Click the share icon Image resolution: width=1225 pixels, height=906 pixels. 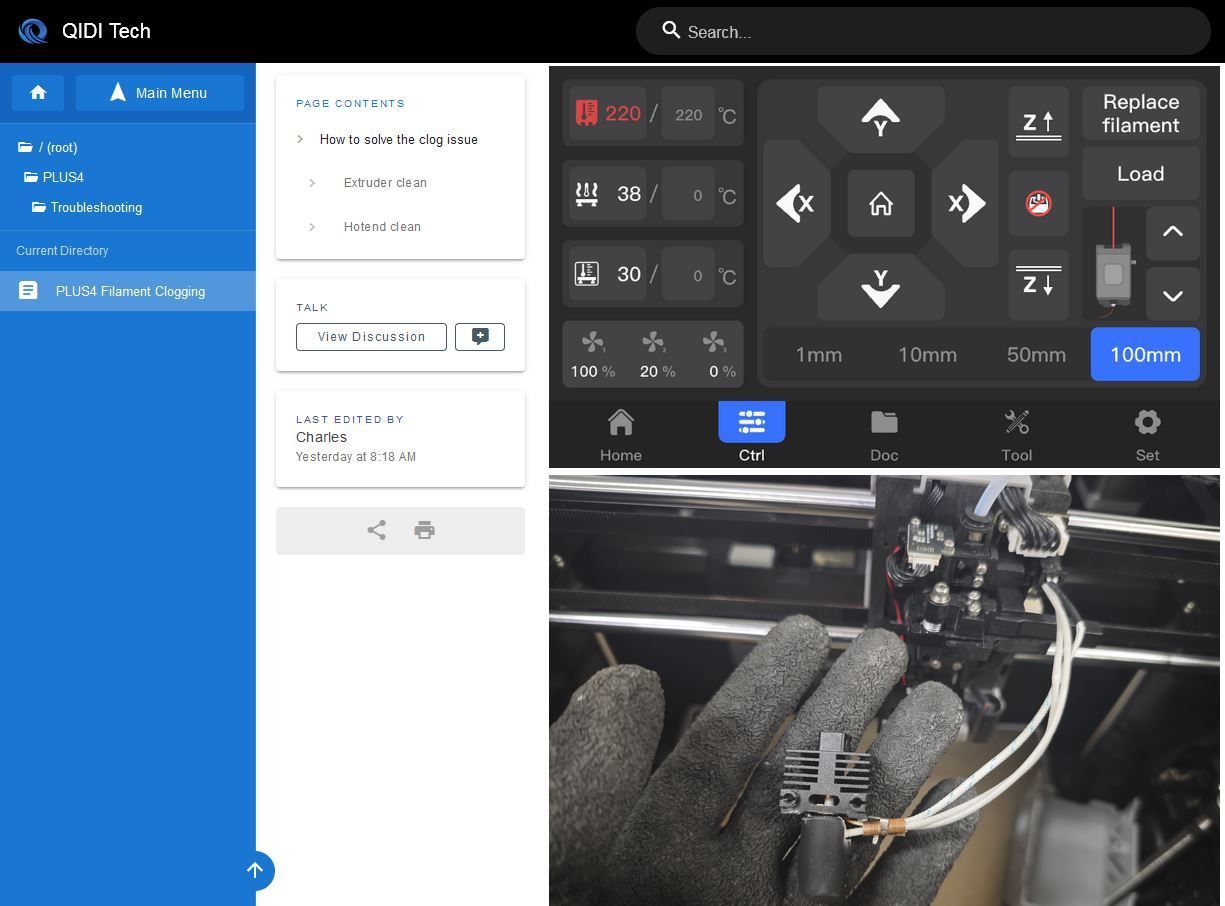tap(376, 530)
